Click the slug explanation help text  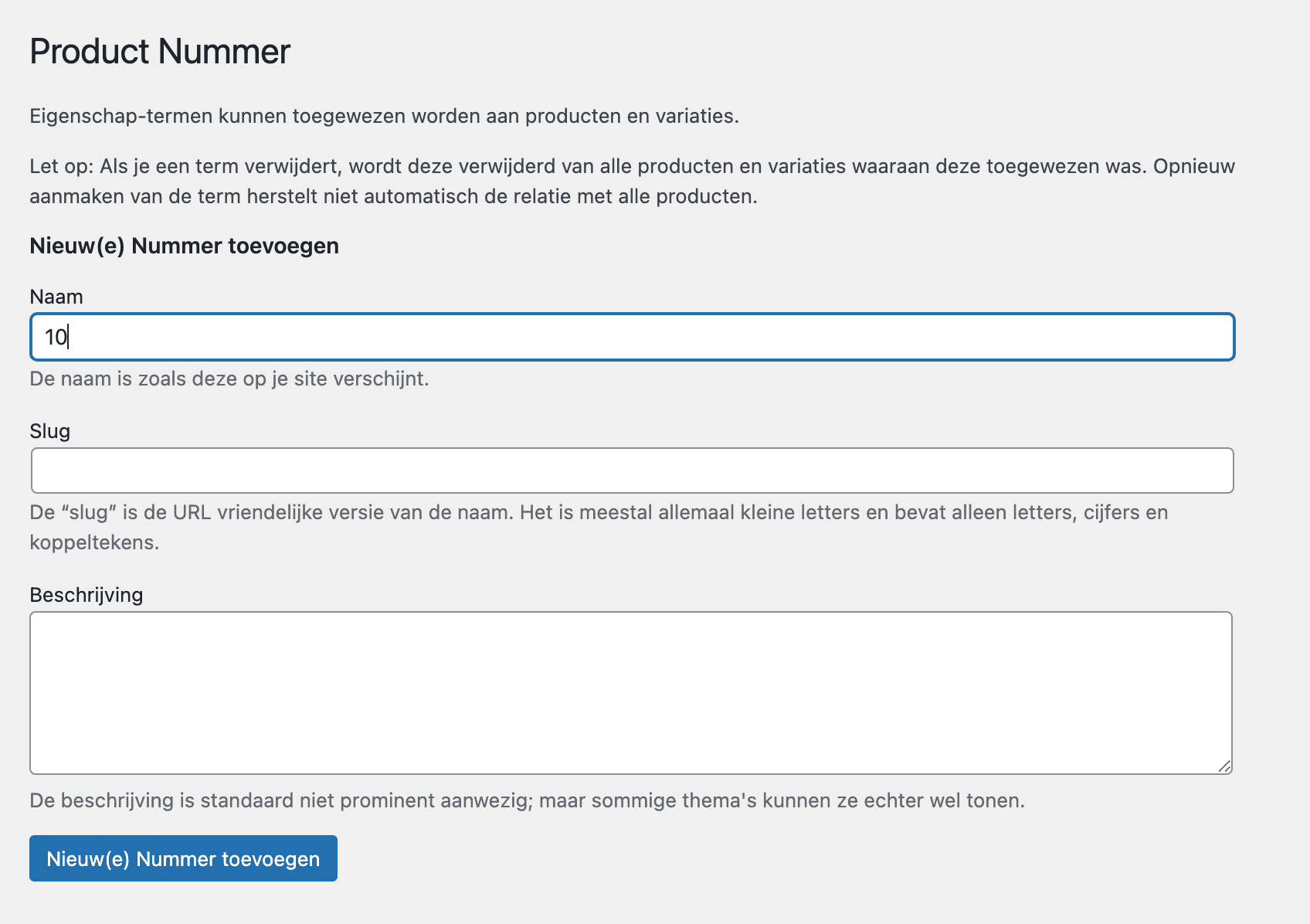click(599, 527)
